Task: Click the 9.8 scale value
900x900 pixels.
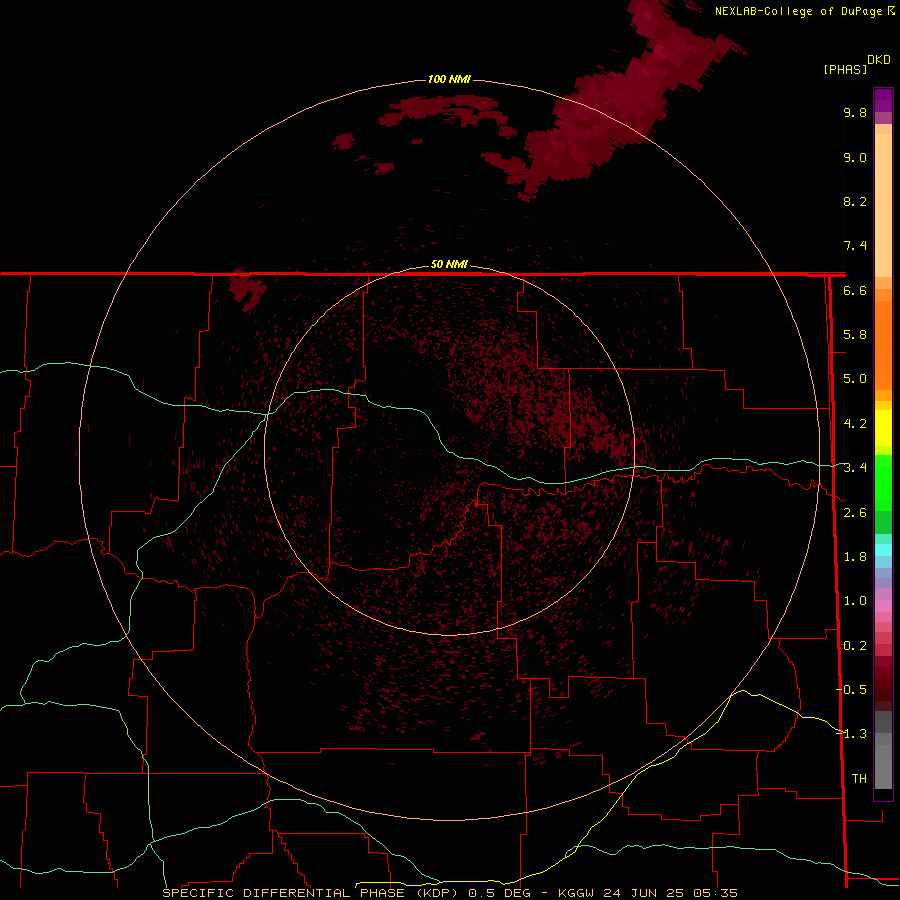Action: [x=855, y=112]
